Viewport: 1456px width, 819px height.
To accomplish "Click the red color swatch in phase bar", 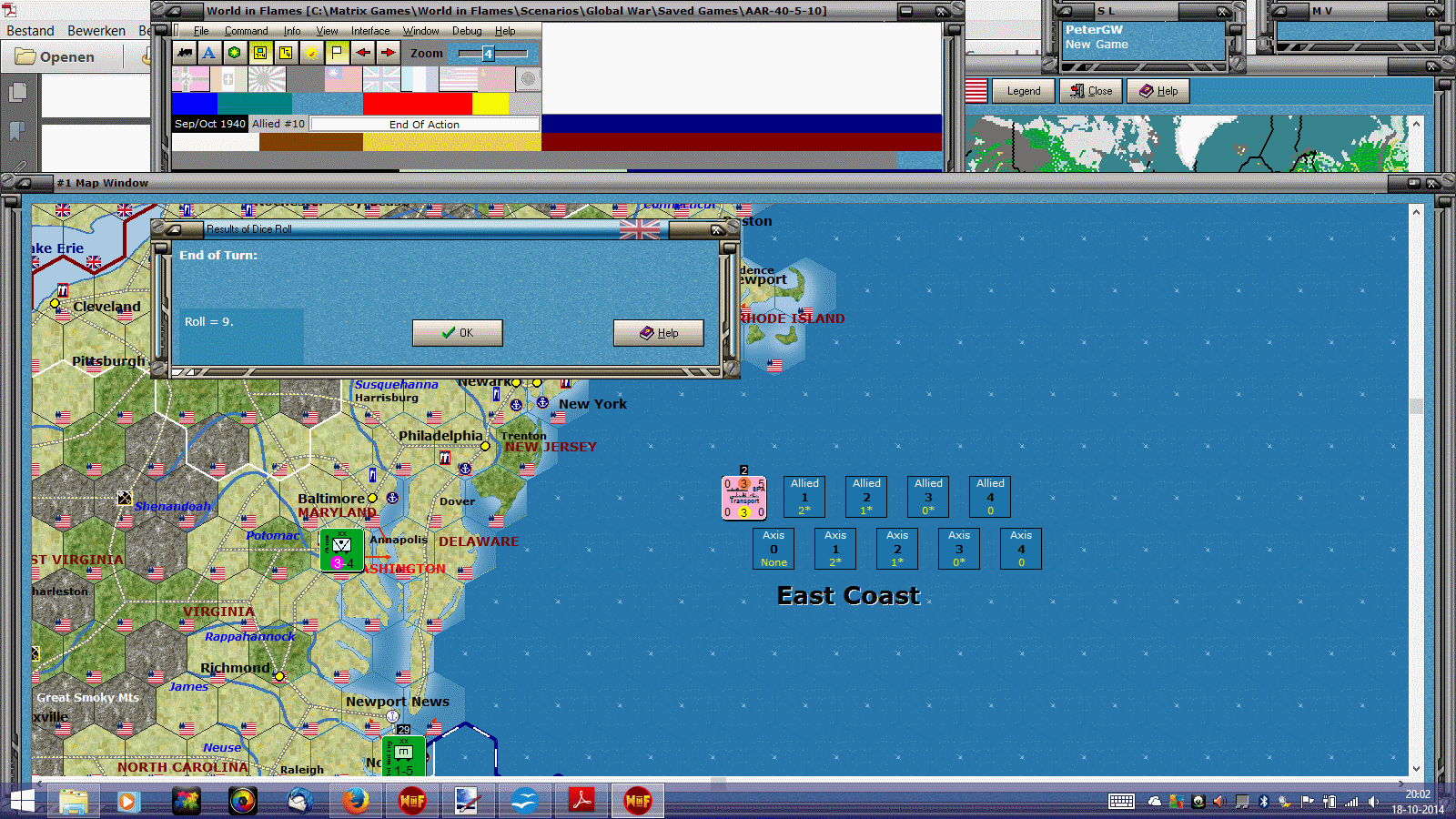I will 418,104.
